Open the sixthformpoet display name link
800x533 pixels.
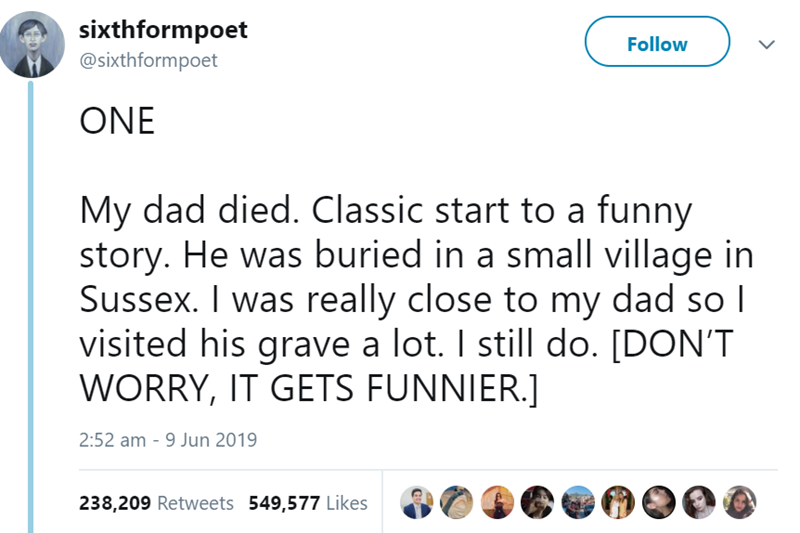163,29
